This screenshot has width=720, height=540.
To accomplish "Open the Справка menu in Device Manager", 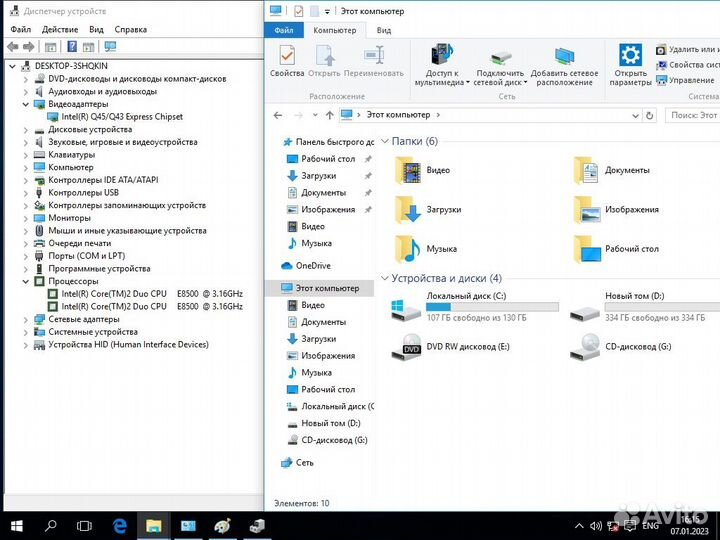I will [x=130, y=29].
